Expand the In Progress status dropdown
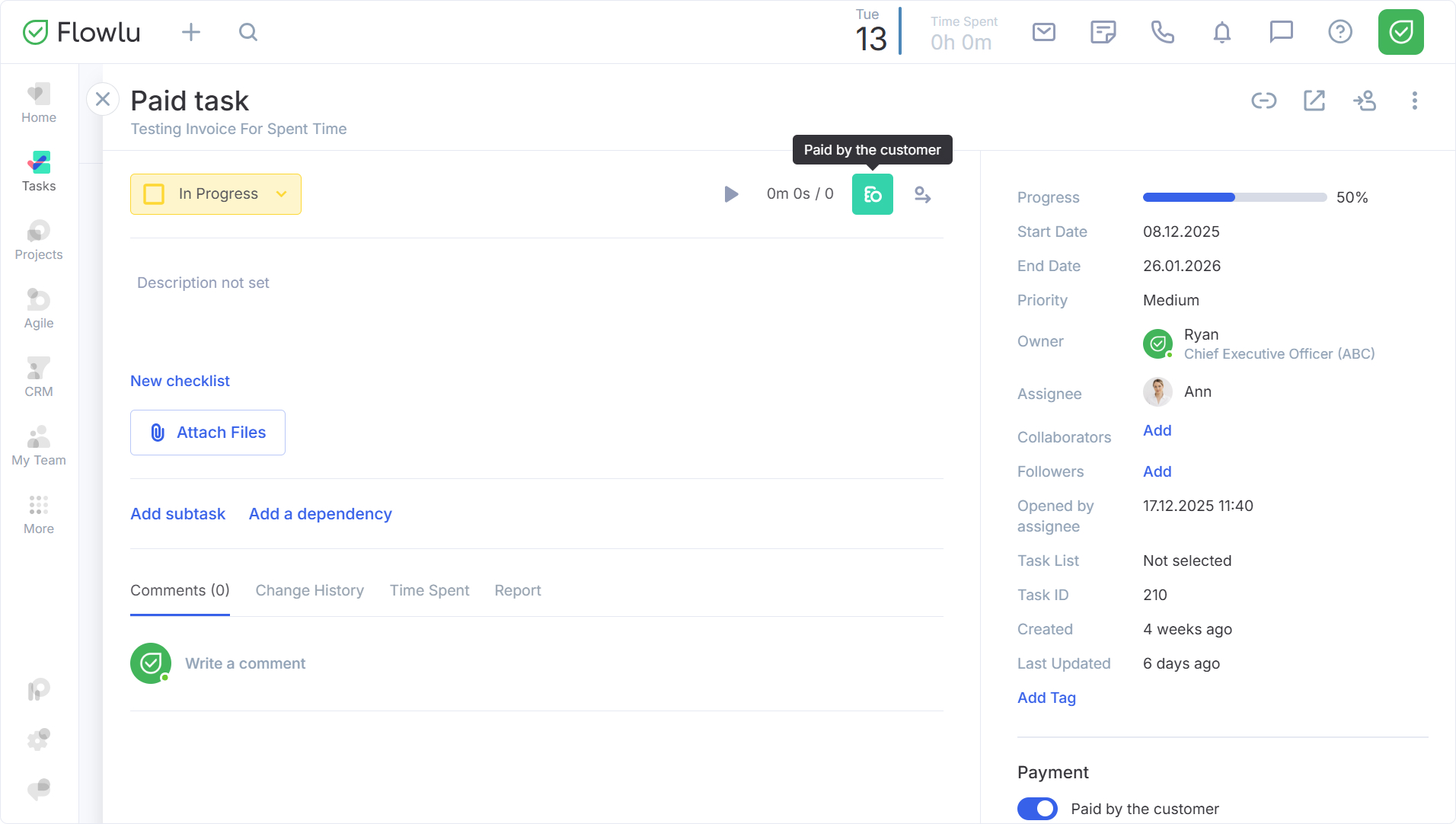The width and height of the screenshot is (1456, 824). (281, 194)
